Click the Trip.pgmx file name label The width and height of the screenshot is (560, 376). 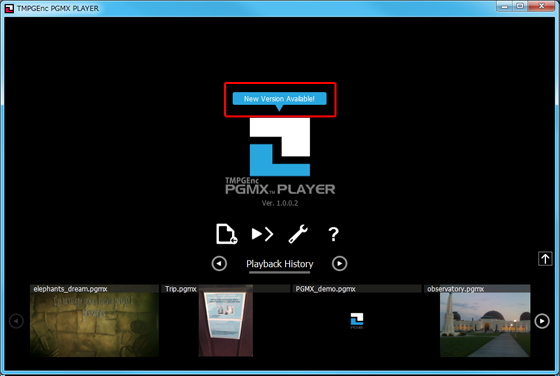[x=180, y=289]
